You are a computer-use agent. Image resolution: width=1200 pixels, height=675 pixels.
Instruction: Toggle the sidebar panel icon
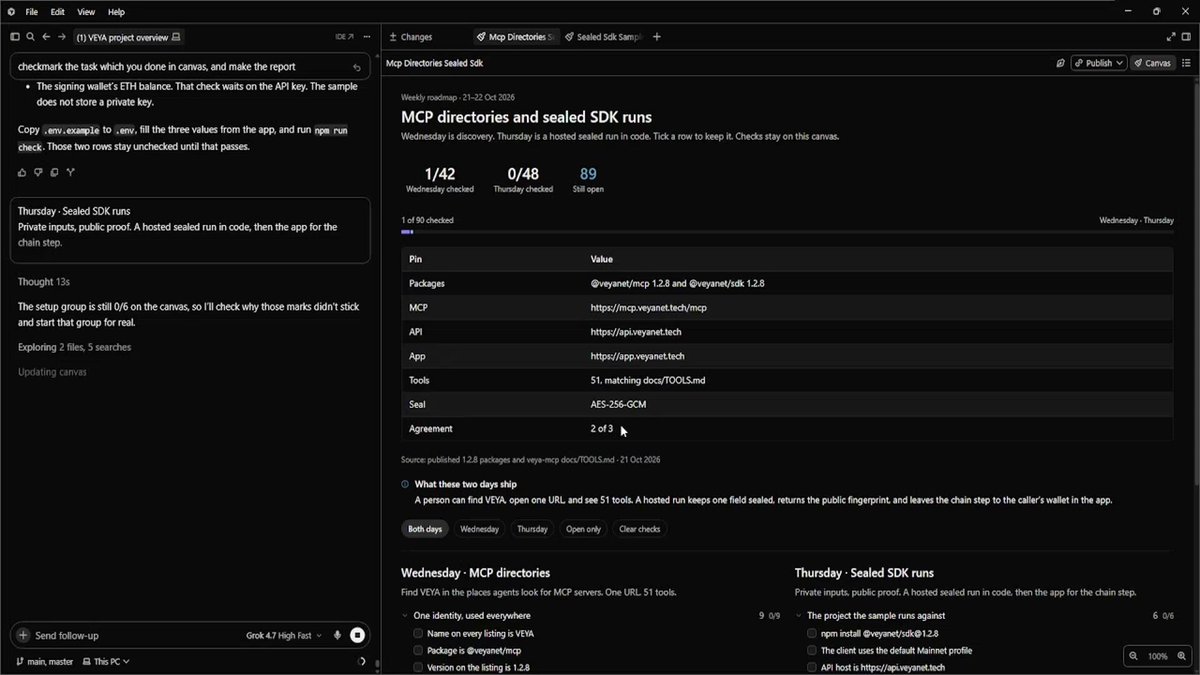[x=15, y=37]
